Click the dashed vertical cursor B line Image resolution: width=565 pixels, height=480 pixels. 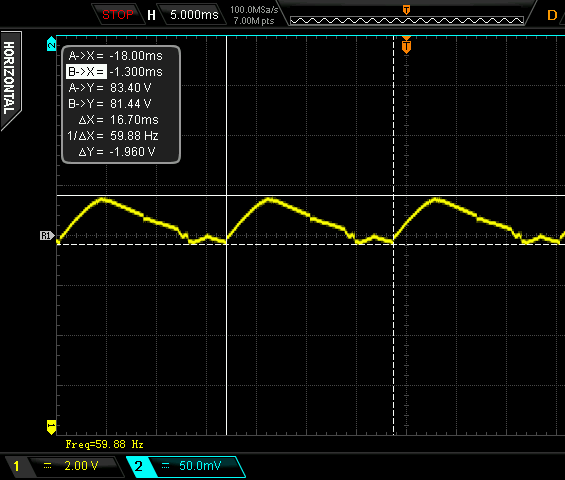393,236
